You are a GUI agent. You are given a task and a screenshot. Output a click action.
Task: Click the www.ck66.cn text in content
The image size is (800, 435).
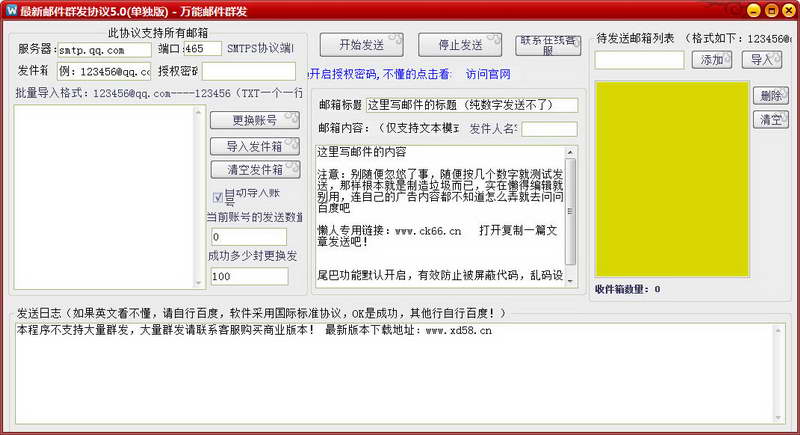428,231
